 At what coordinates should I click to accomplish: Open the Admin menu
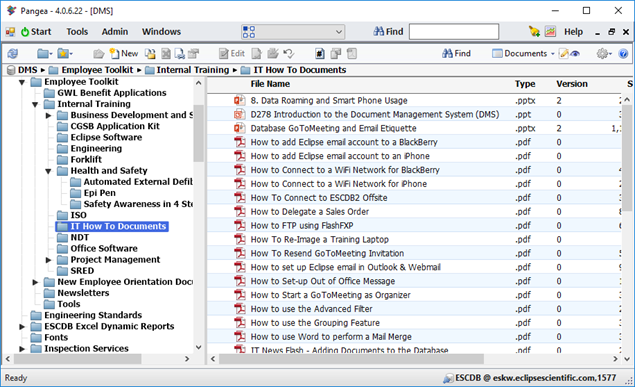coord(115,32)
